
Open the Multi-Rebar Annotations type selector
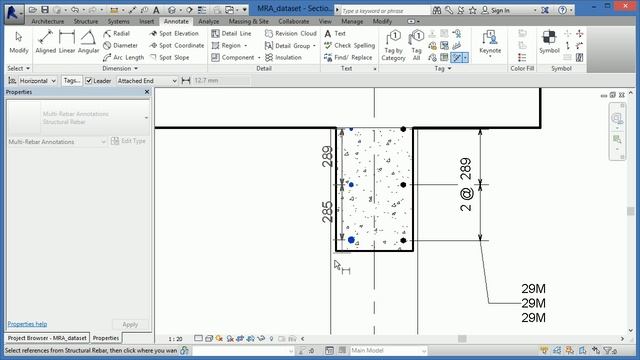coord(78,118)
